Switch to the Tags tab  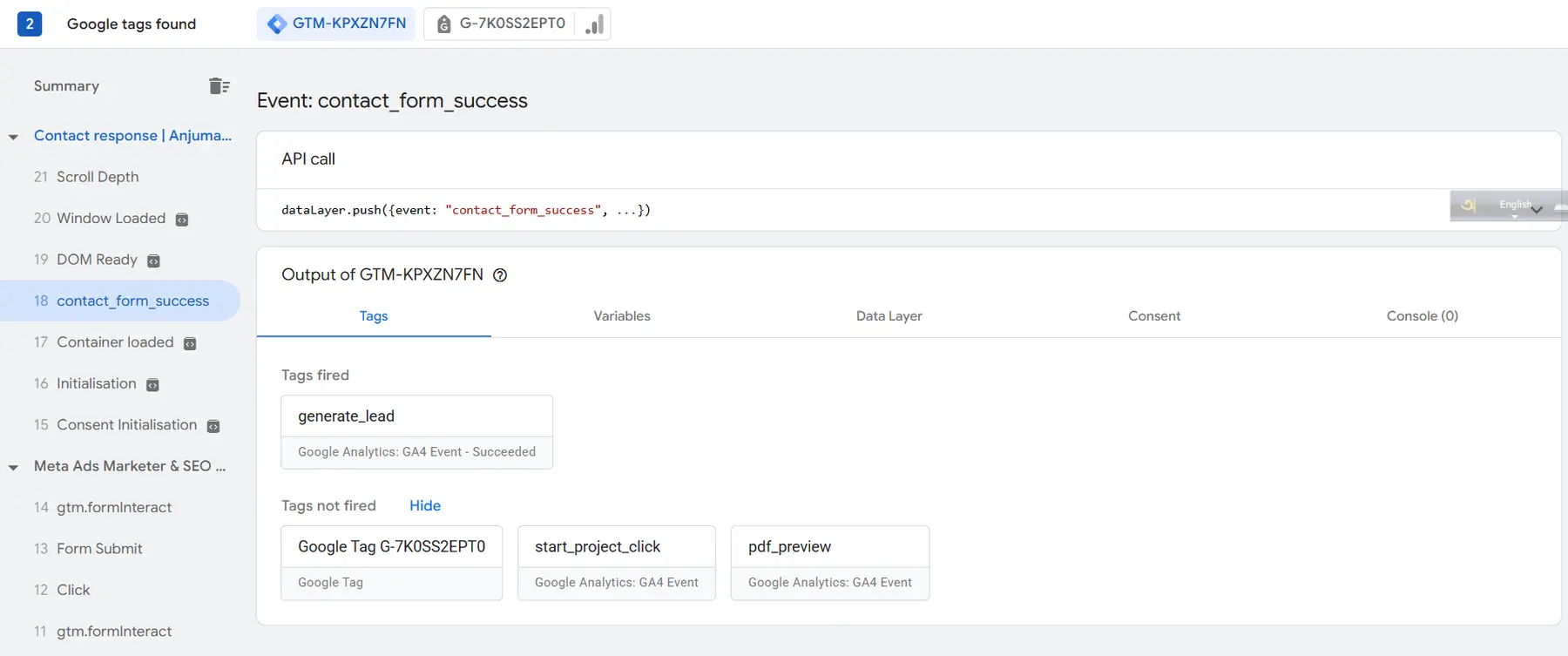point(374,316)
